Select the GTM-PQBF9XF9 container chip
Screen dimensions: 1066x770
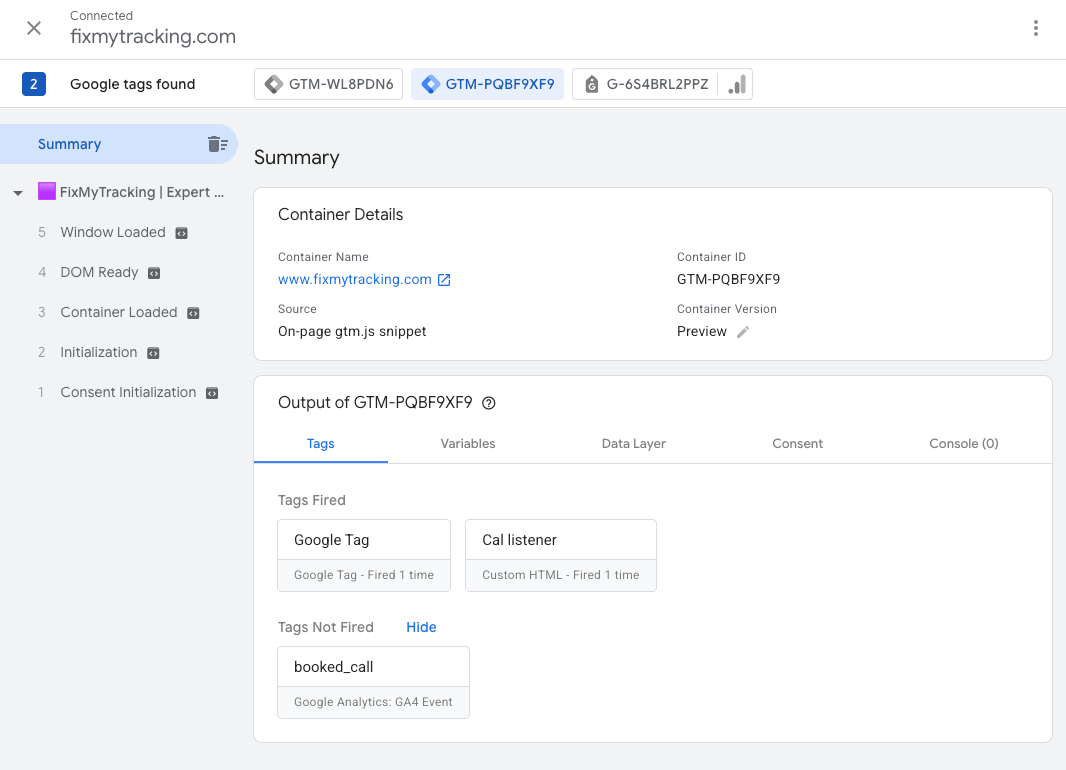coord(487,84)
